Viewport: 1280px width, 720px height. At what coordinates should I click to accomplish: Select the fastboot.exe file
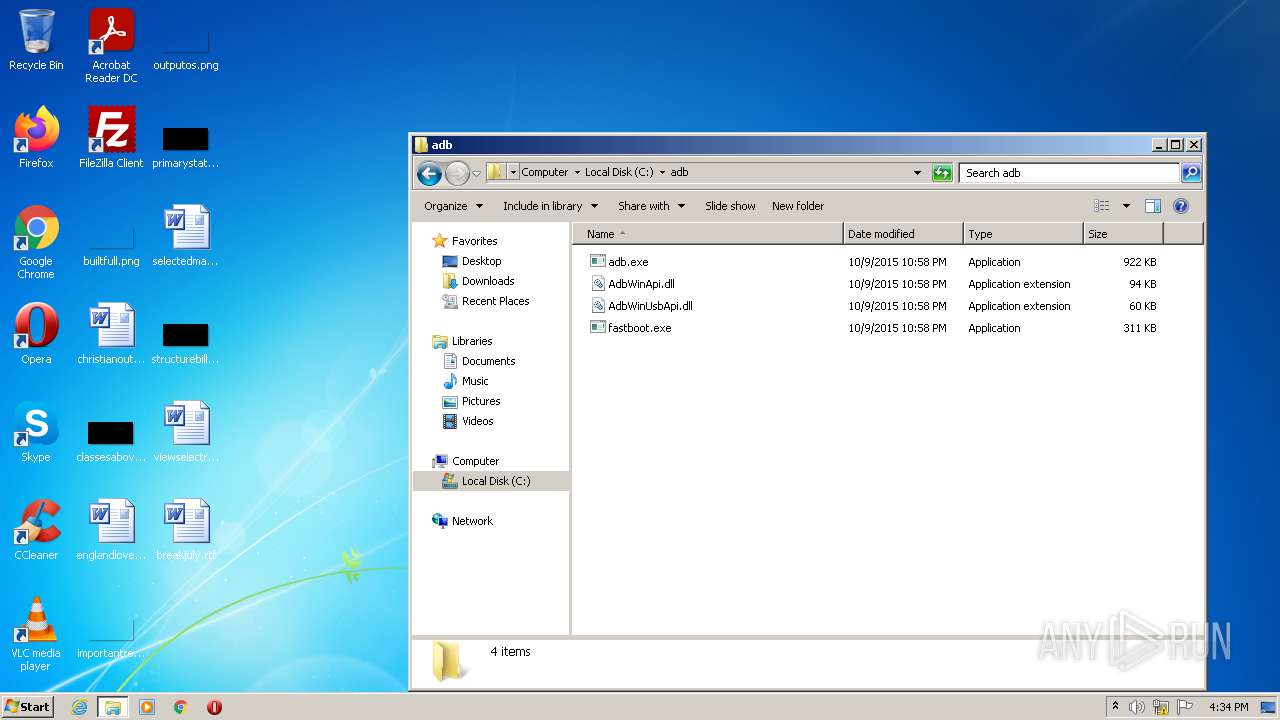tap(631, 328)
